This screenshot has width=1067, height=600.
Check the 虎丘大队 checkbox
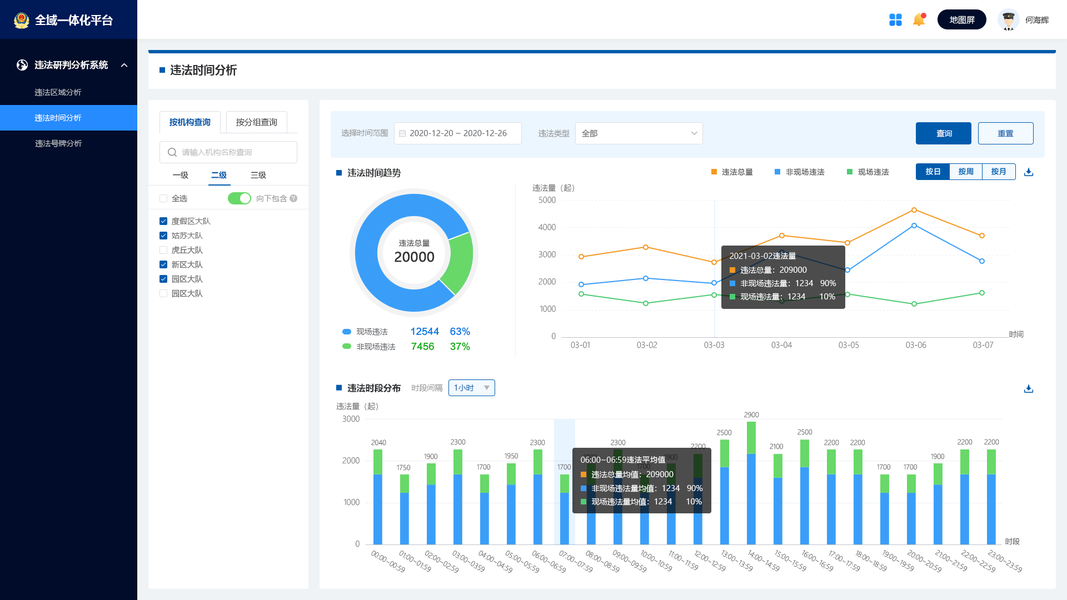coord(163,250)
